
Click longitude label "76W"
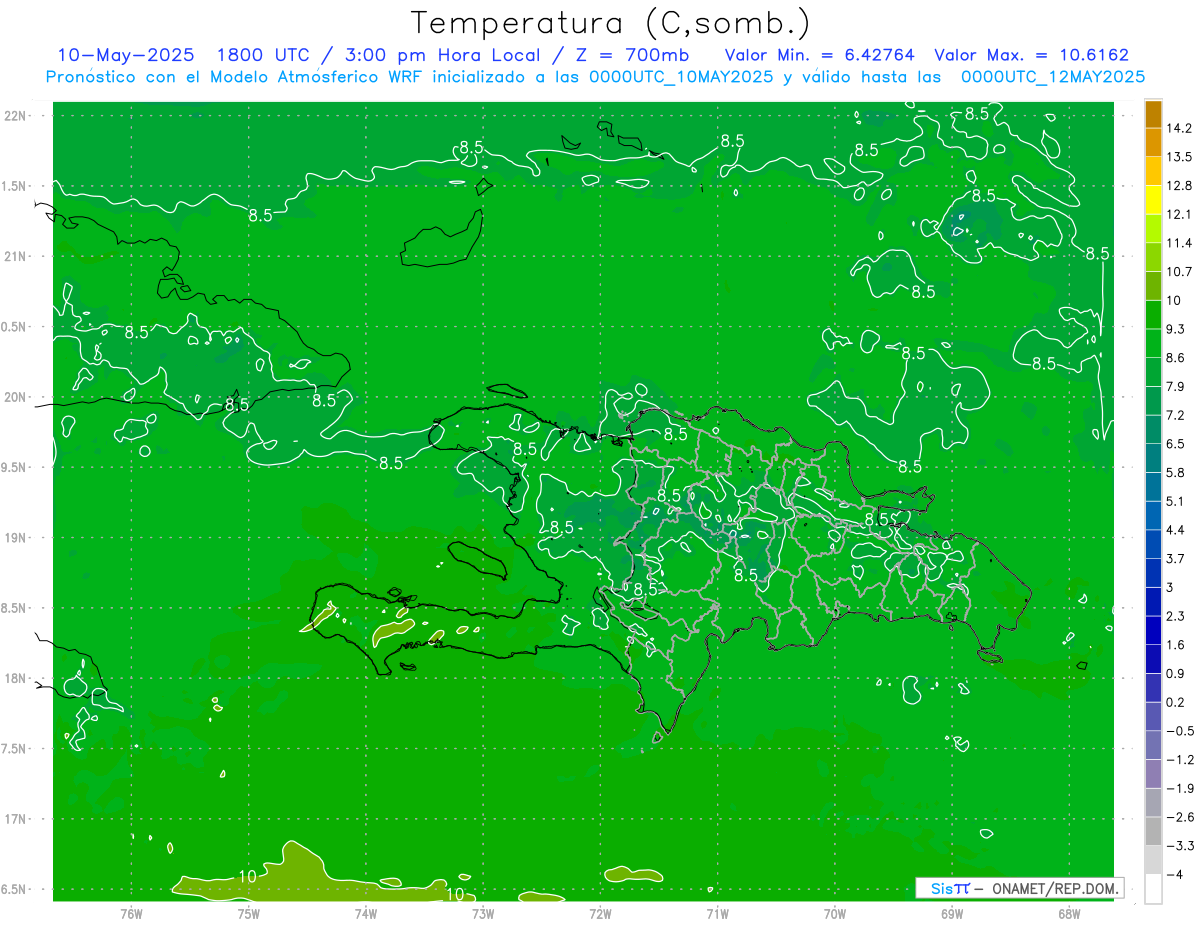click(131, 913)
